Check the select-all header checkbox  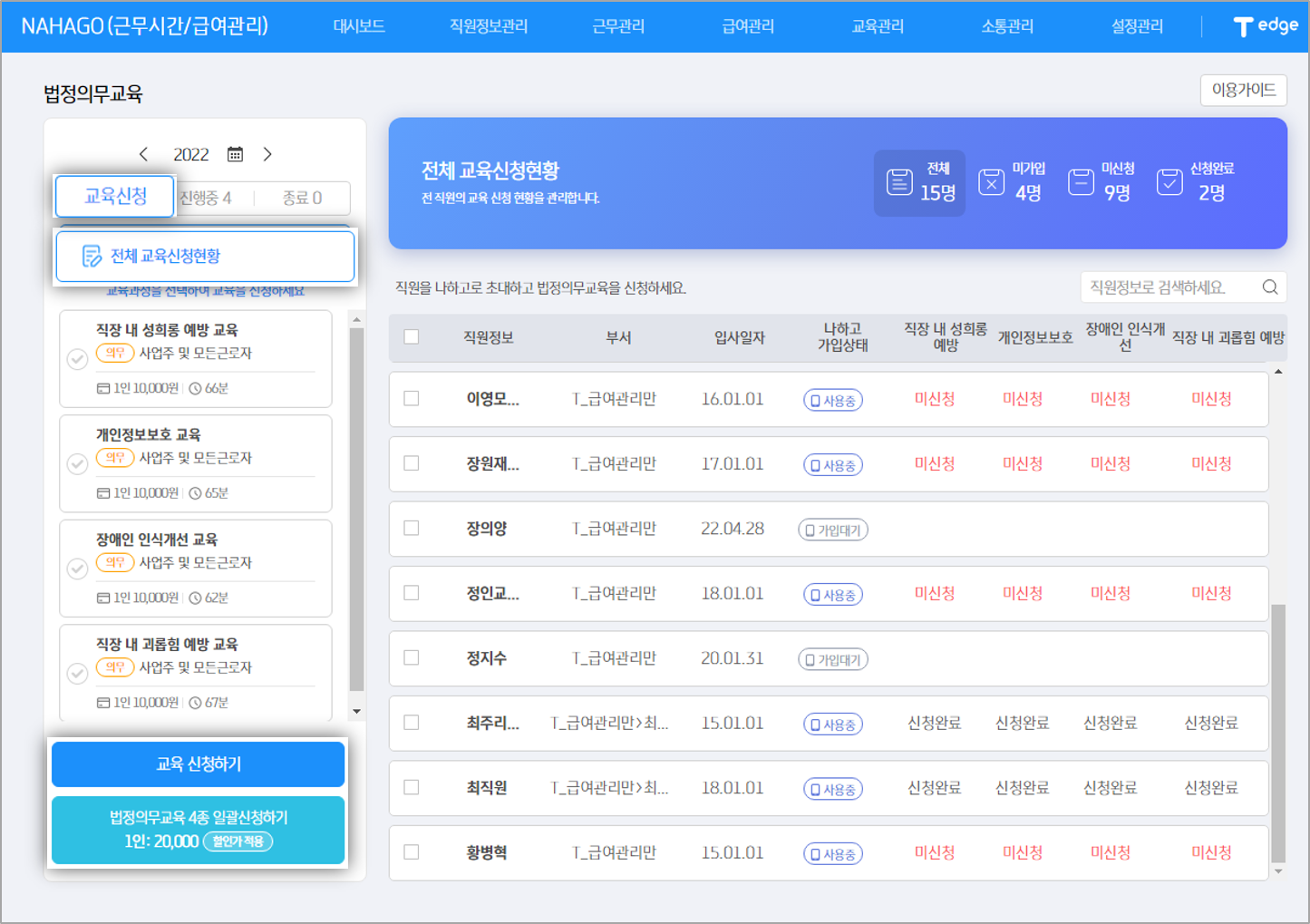click(412, 336)
